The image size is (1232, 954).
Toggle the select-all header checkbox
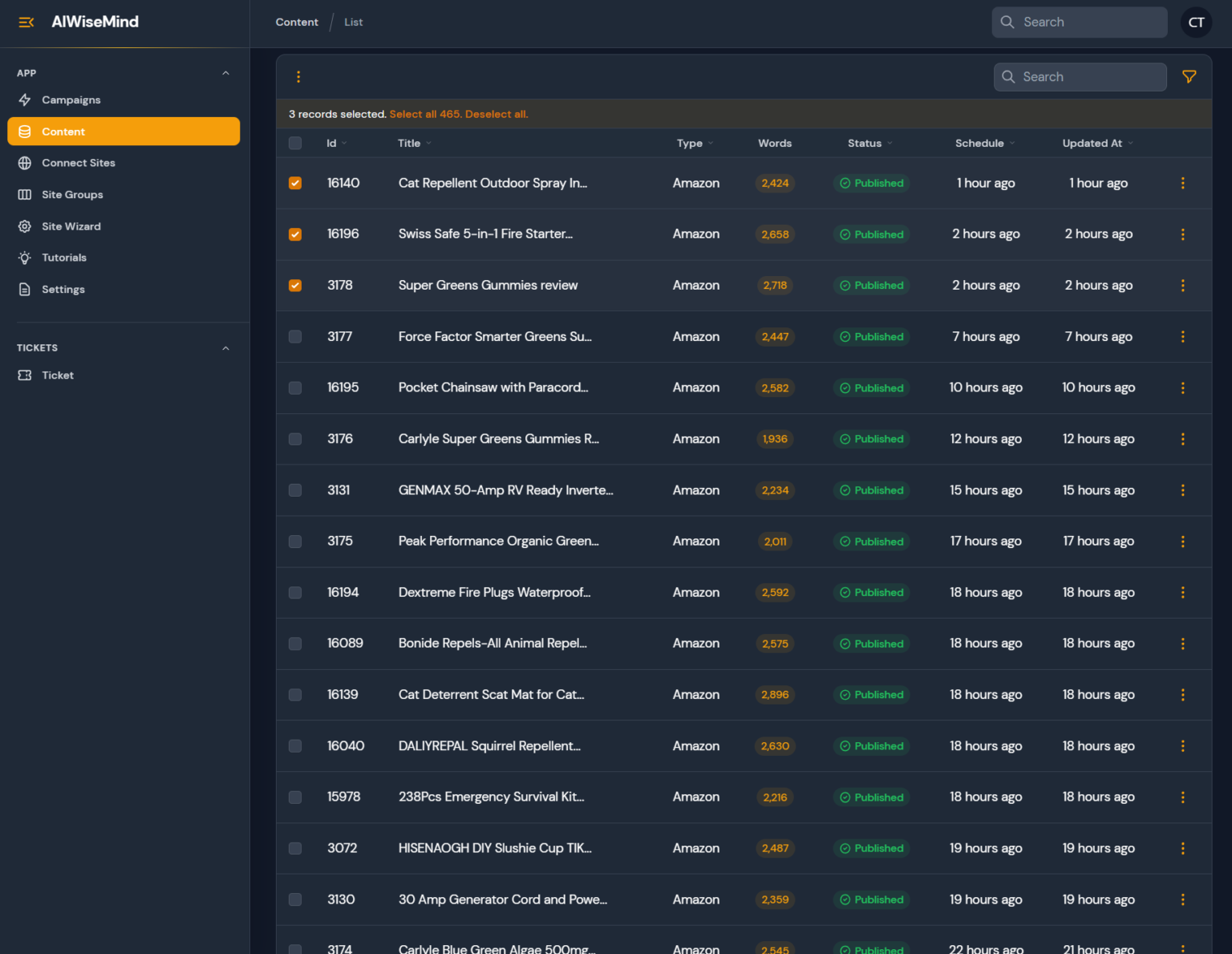click(294, 143)
